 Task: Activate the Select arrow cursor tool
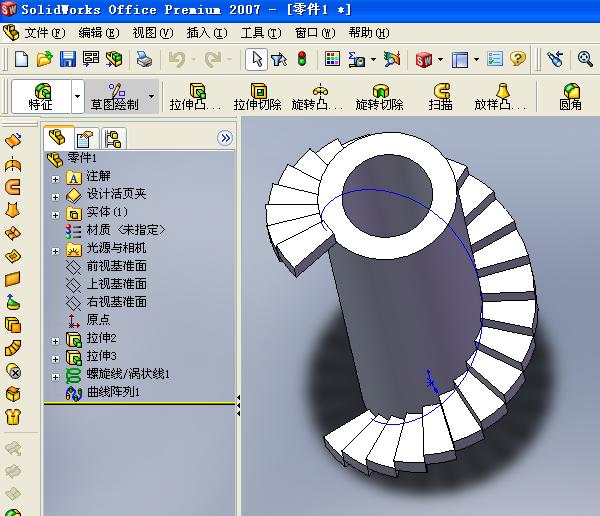click(256, 59)
